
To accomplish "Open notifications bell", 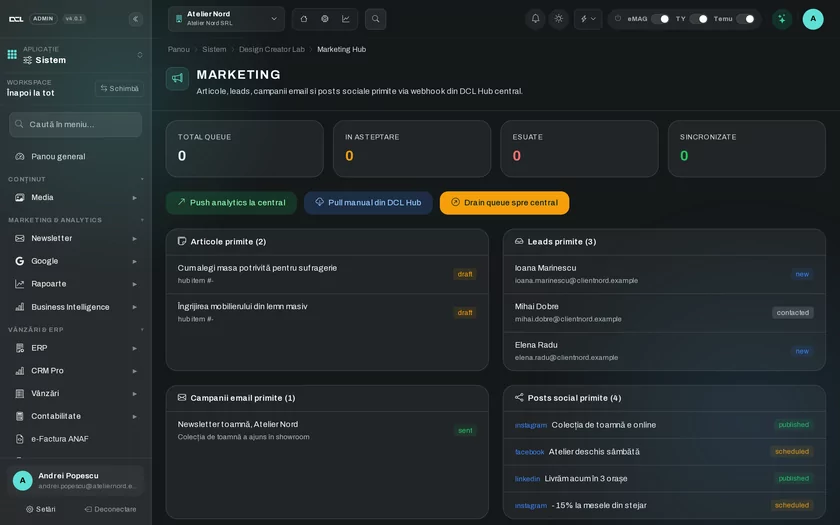I will click(x=535, y=19).
